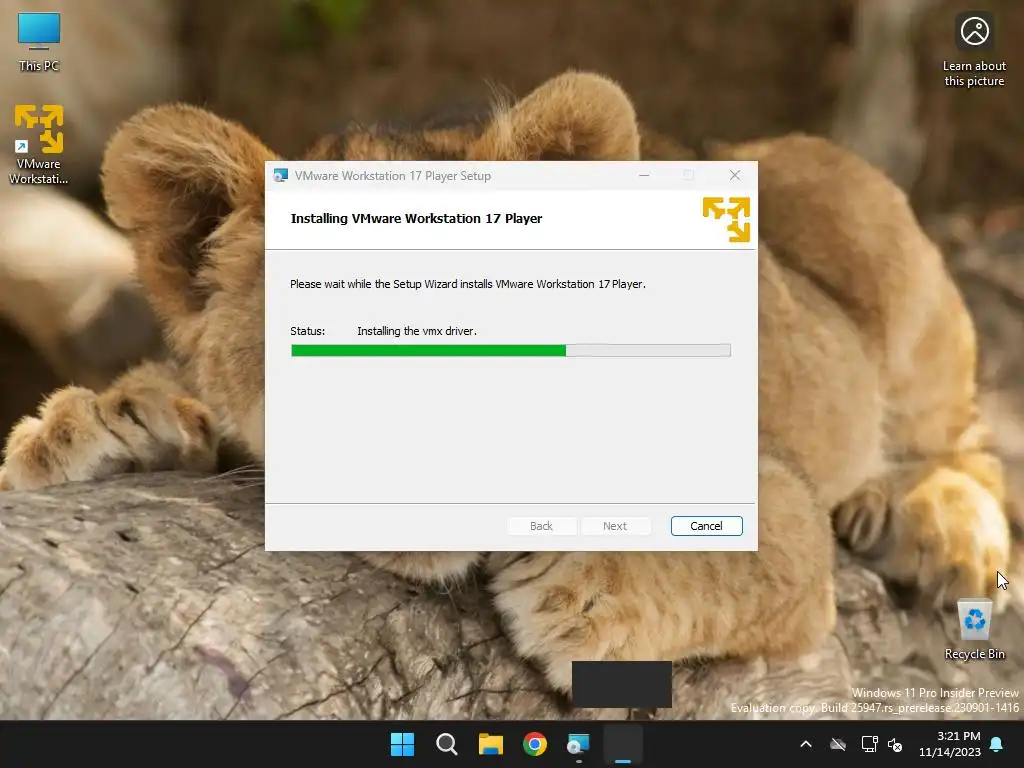This screenshot has width=1024, height=768.
Task: Show hidden system tray icons
Action: coord(806,744)
